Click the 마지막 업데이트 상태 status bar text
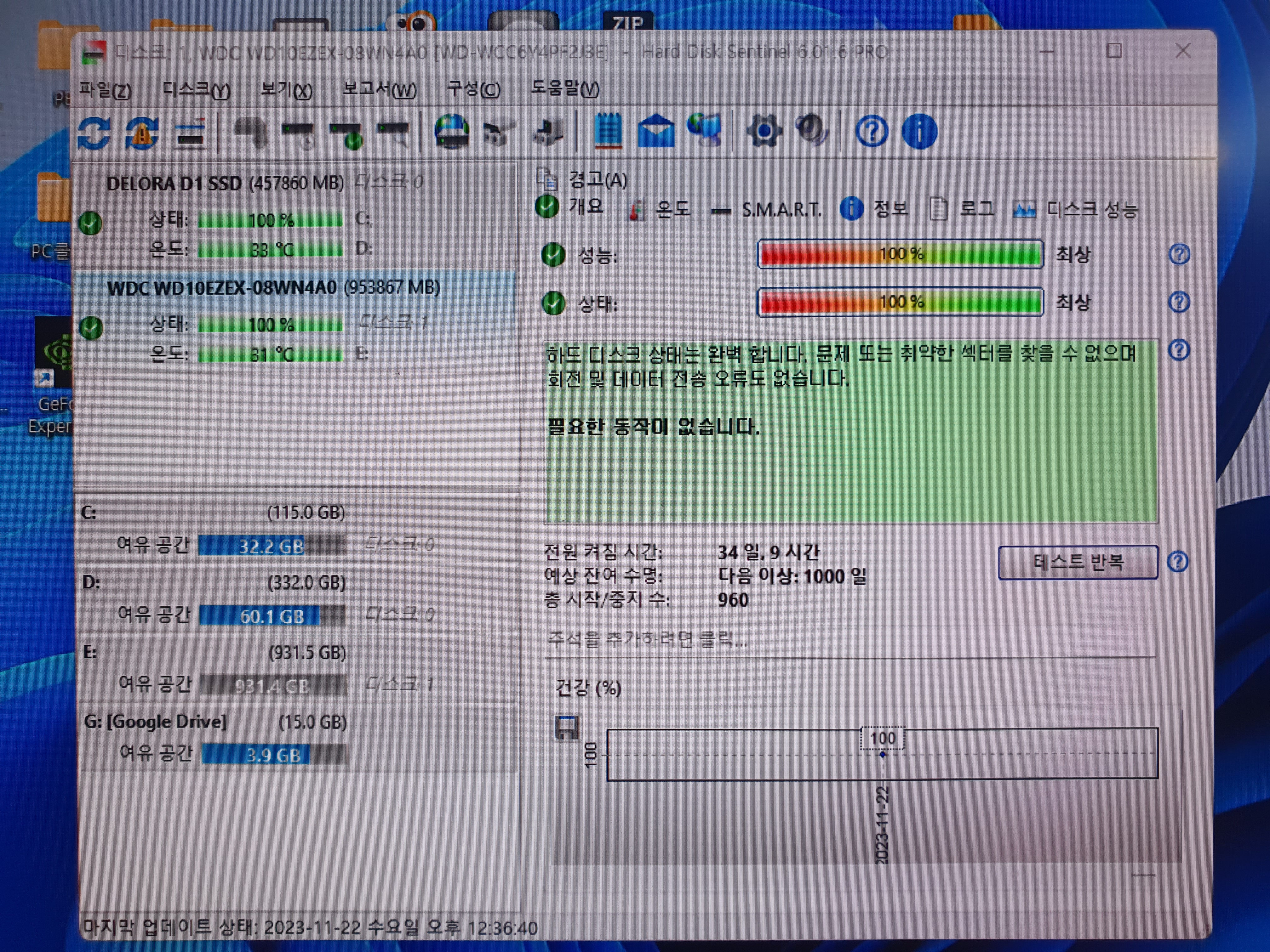Screen dimensions: 1270x952 [x=310, y=927]
